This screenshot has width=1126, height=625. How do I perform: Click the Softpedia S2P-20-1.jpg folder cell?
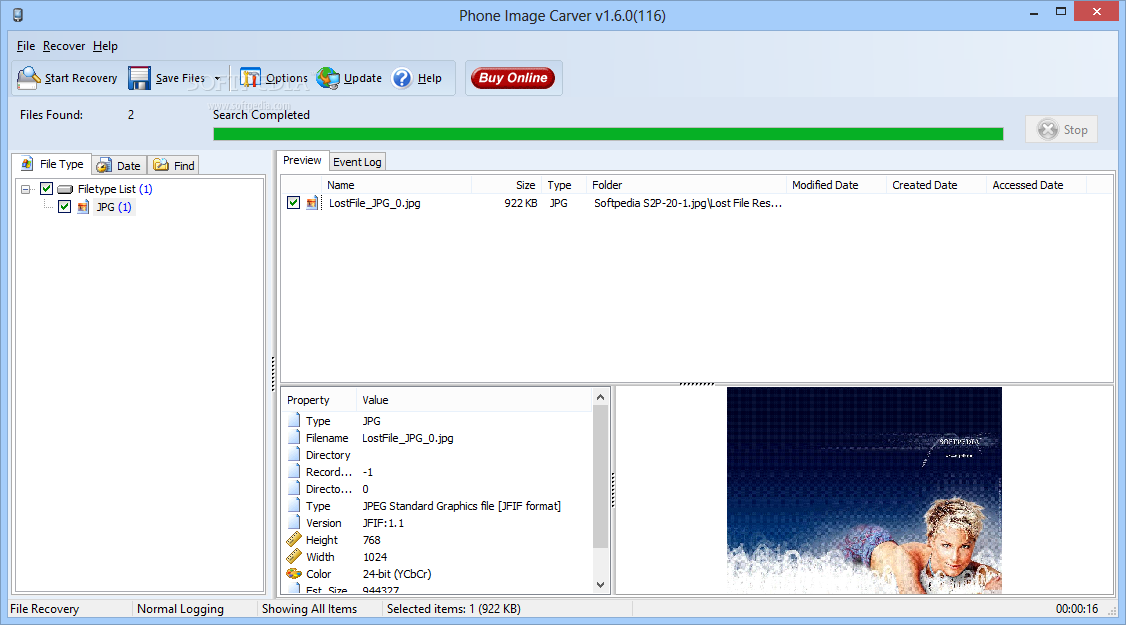point(688,203)
